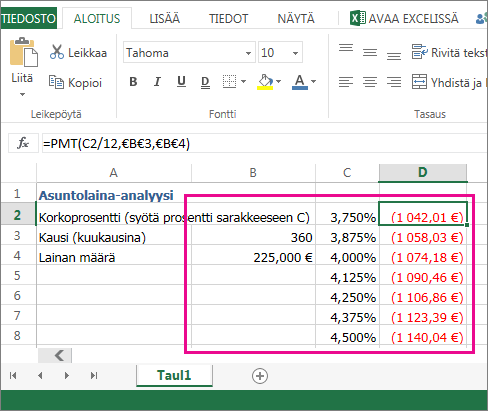Go to previous sheet navigation arrow
The image size is (488, 411).
pyautogui.click(x=40, y=376)
